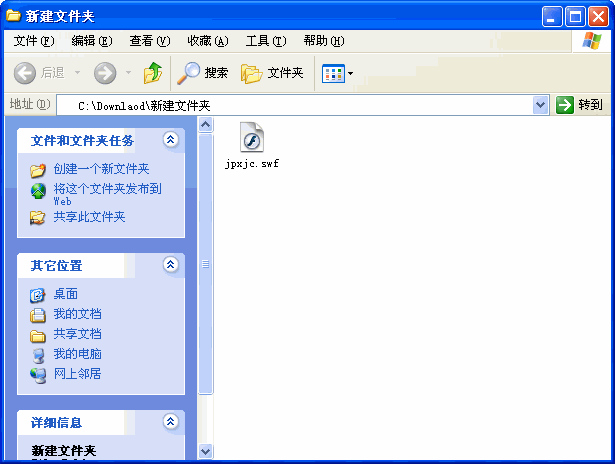
Task: Open the Search (搜索) tool
Action: pos(202,73)
